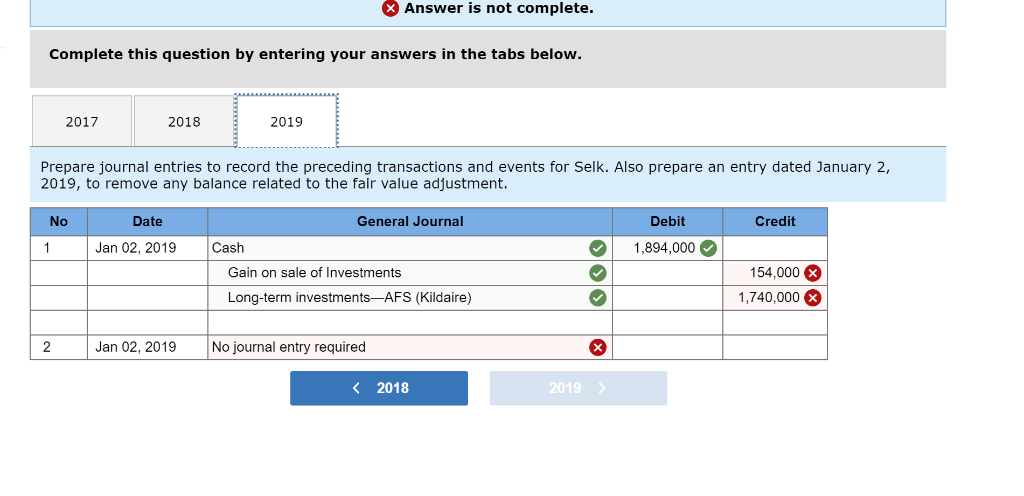1024x496 pixels.
Task: Click red X beside No journal entry required
Action: pyautogui.click(x=598, y=347)
